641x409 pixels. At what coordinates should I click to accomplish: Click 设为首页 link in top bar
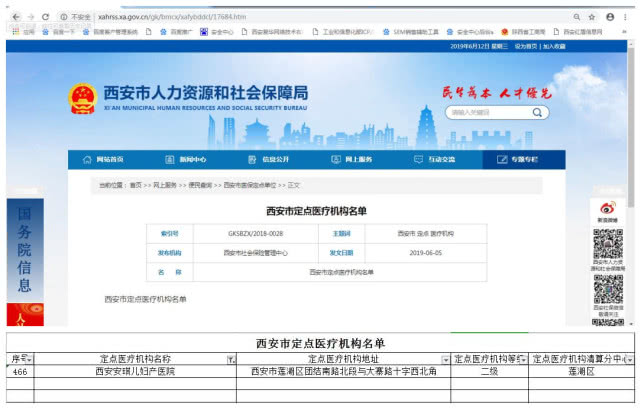tap(526, 46)
